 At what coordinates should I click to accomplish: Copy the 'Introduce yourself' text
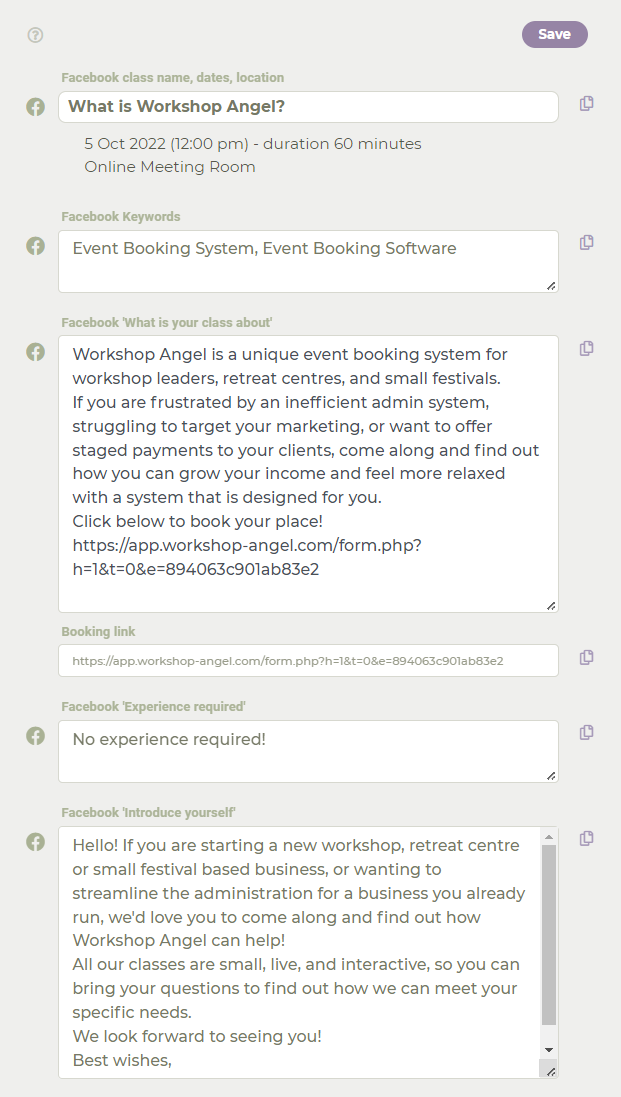pos(587,838)
